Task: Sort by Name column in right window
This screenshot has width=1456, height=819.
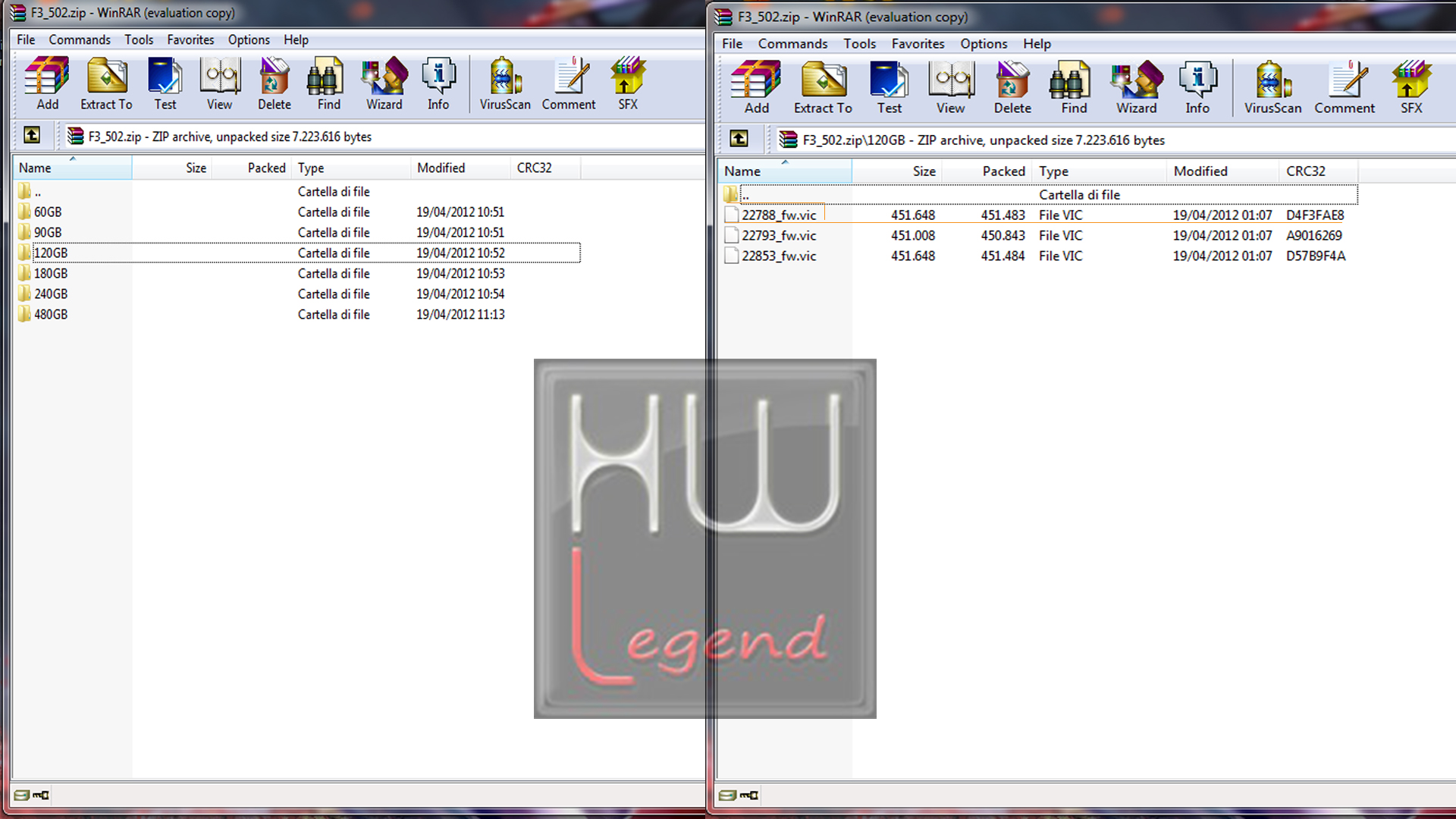Action: coord(785,171)
